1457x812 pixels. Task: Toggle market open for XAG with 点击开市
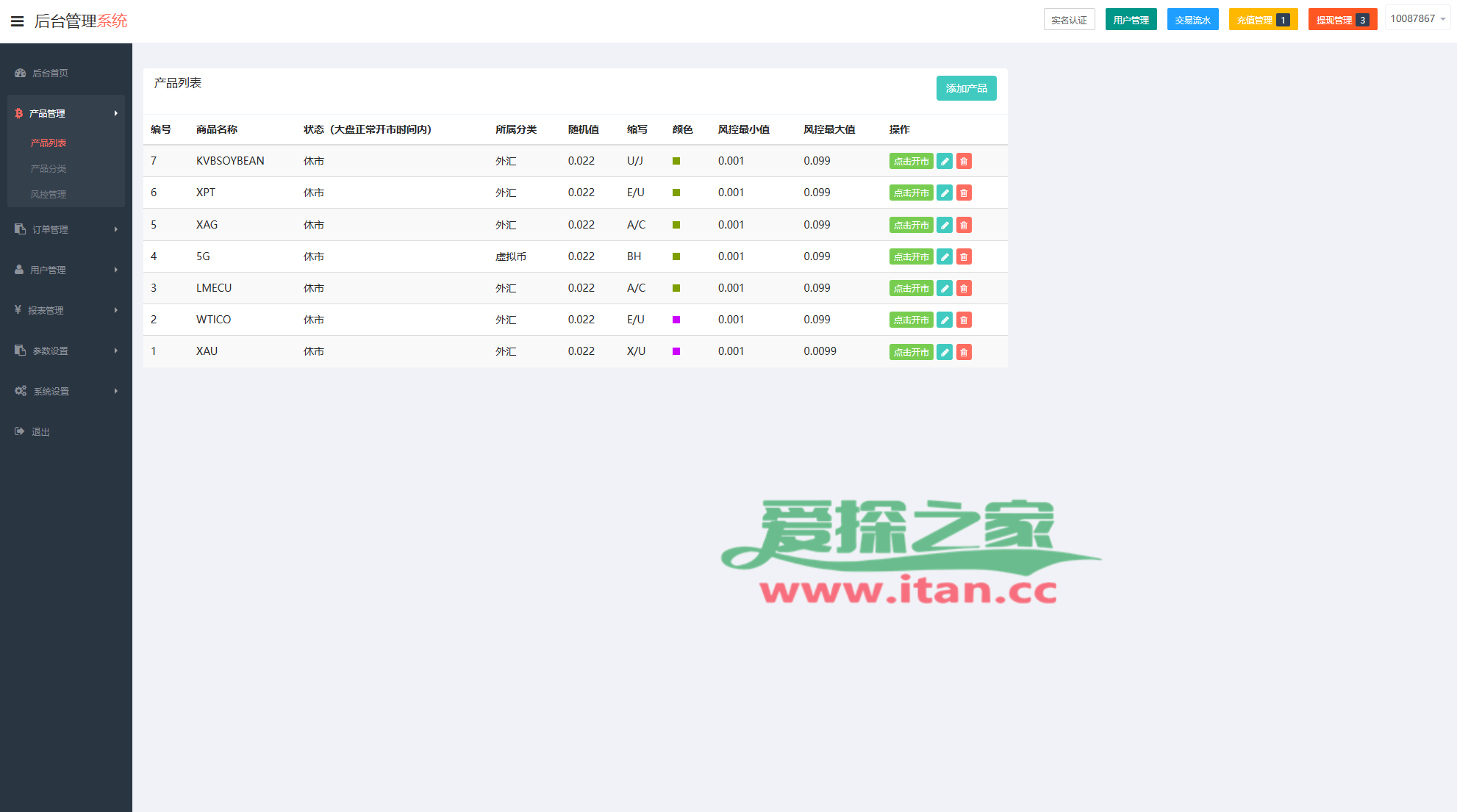tap(911, 225)
